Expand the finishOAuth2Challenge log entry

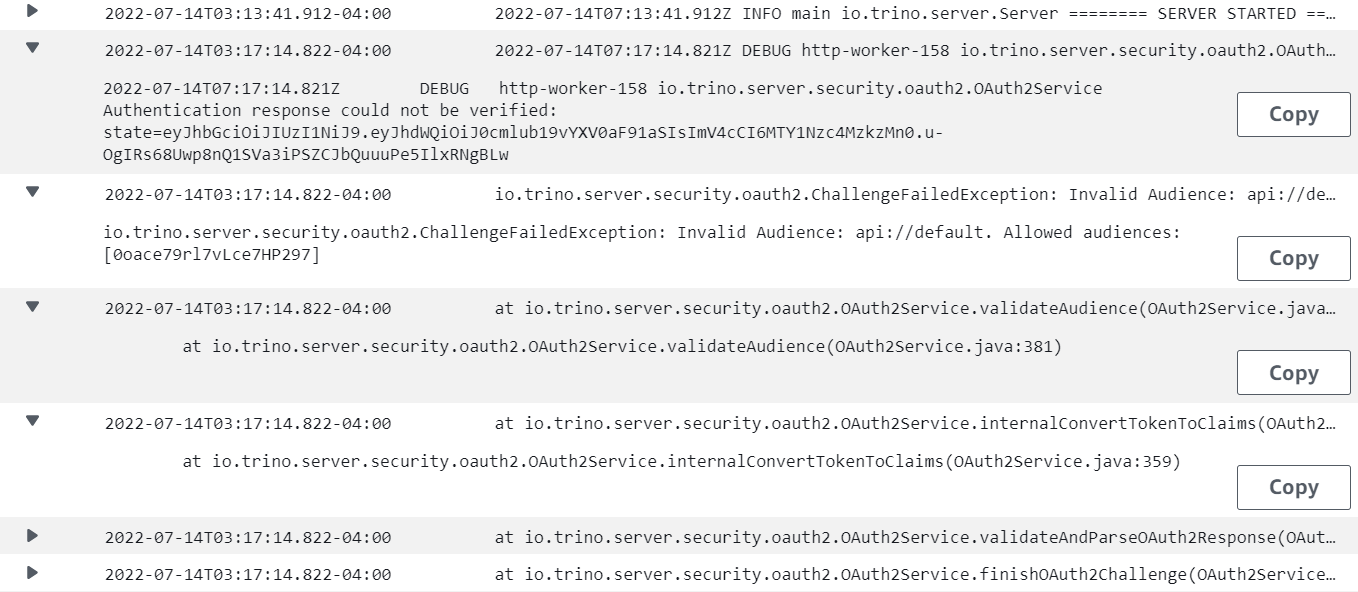pyautogui.click(x=30, y=574)
